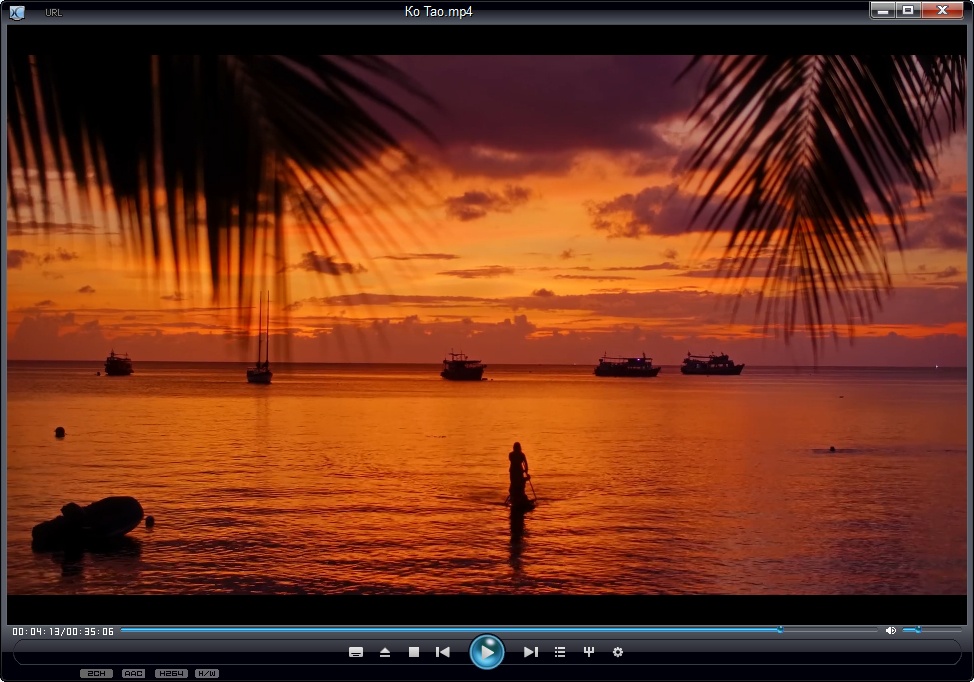Show the playlist panel
Viewport: 974px width, 682px height.
pyautogui.click(x=560, y=652)
